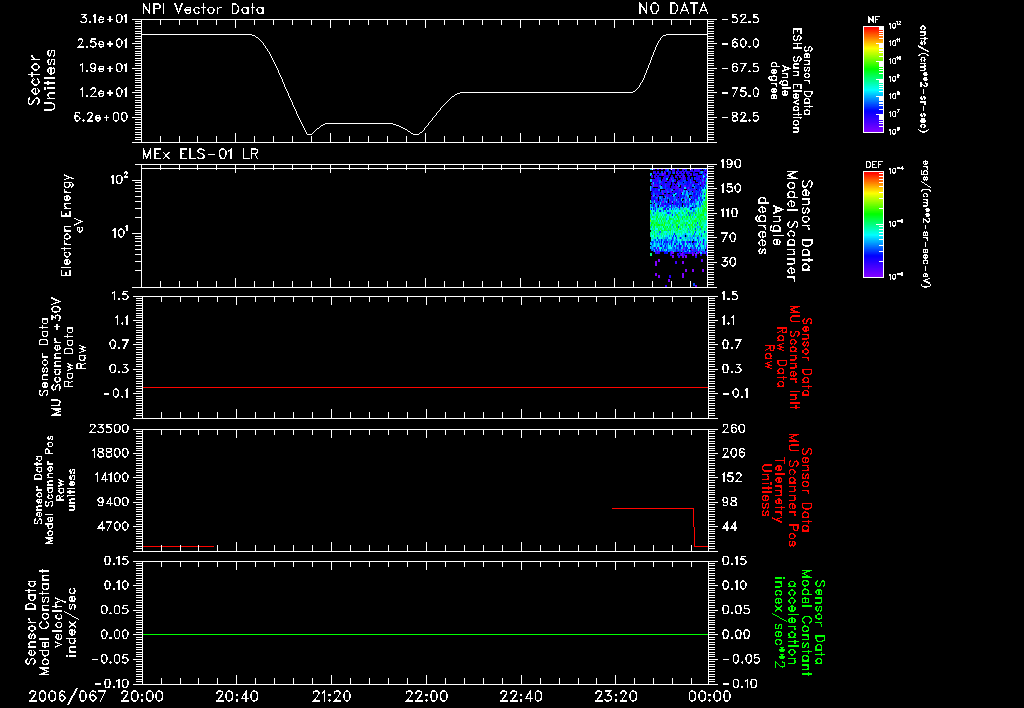Image resolution: width=1024 pixels, height=708 pixels.
Task: Click the '22:40' time axis label
Action: (x=521, y=696)
